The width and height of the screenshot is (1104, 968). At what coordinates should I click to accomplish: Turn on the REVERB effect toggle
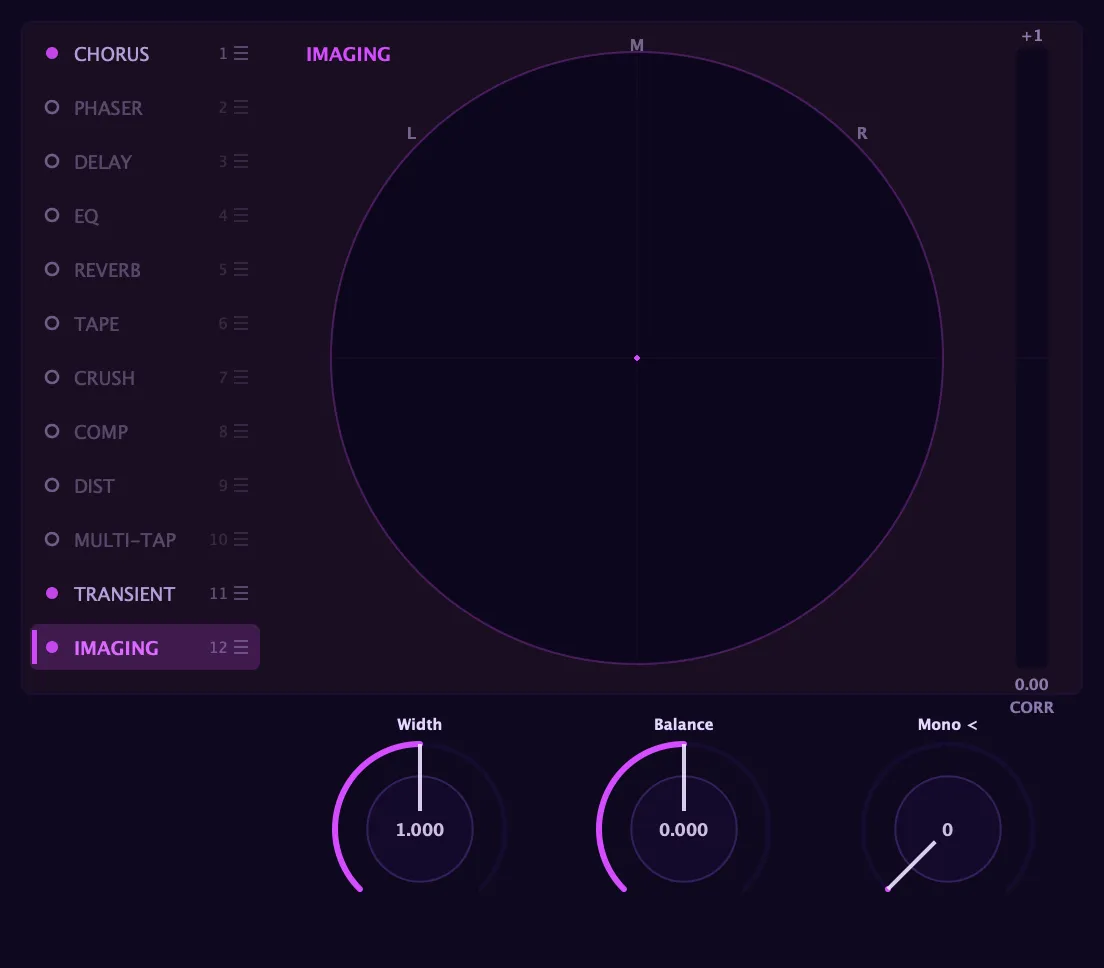point(52,269)
